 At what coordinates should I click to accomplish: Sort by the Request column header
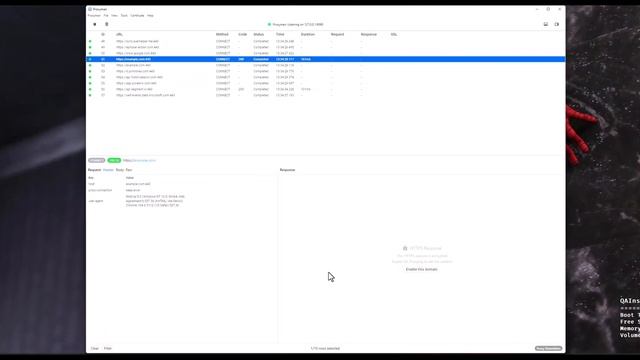point(338,35)
